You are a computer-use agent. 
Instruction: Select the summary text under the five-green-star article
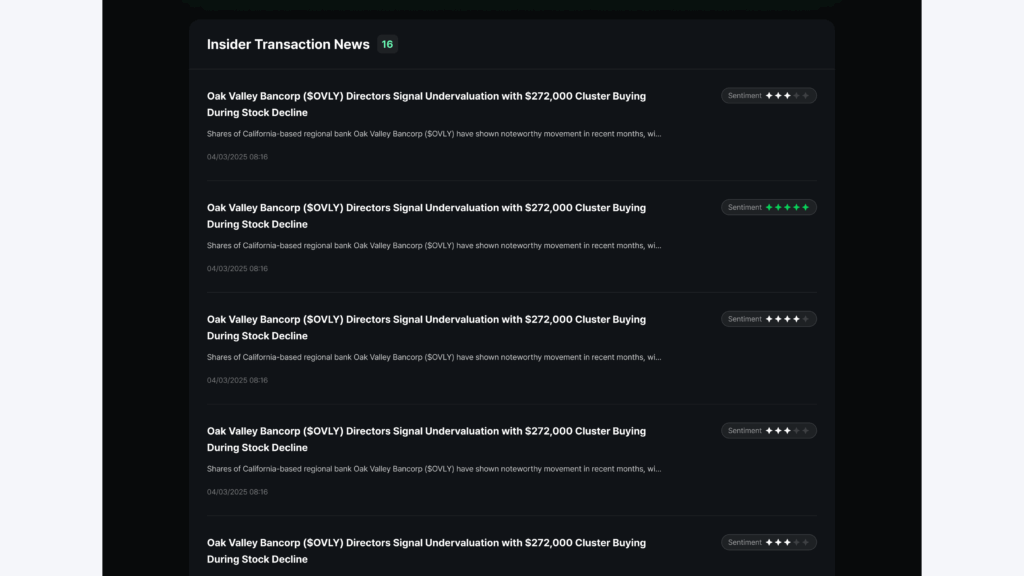click(x=434, y=246)
